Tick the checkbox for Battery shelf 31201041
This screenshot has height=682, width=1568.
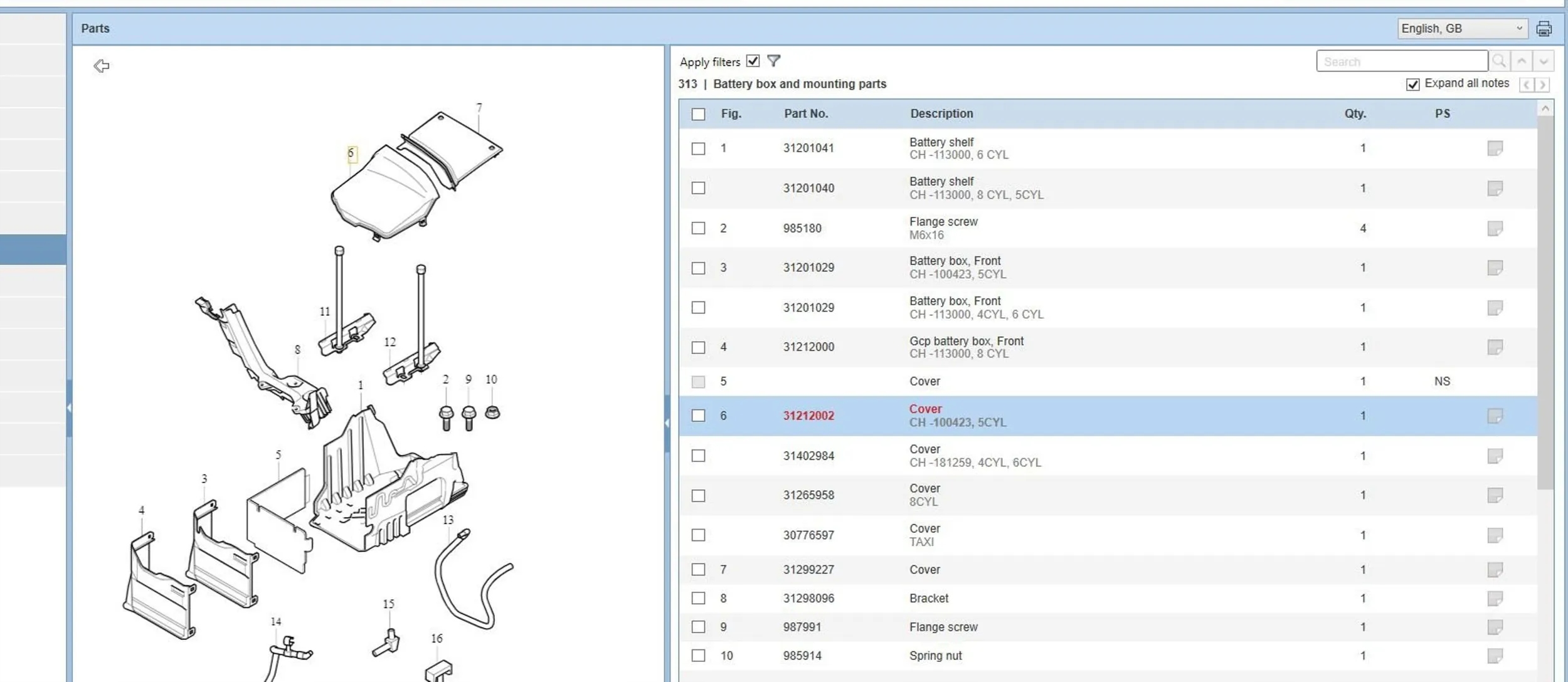pos(698,149)
